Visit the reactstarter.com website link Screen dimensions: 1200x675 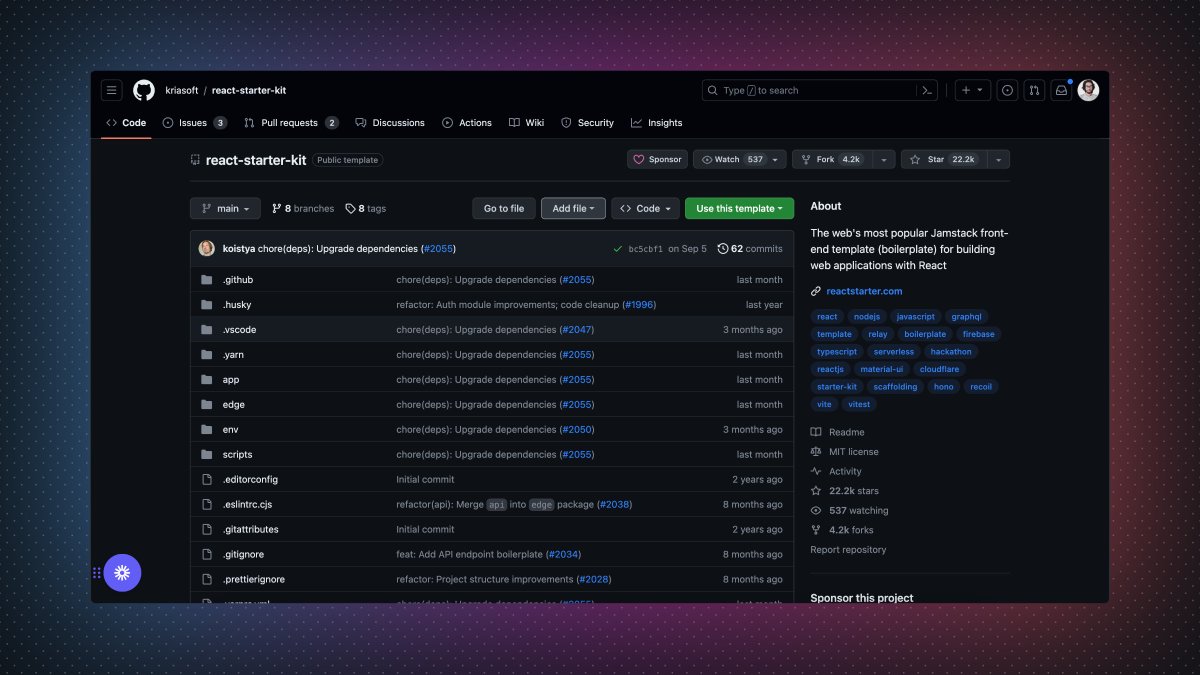coord(864,291)
